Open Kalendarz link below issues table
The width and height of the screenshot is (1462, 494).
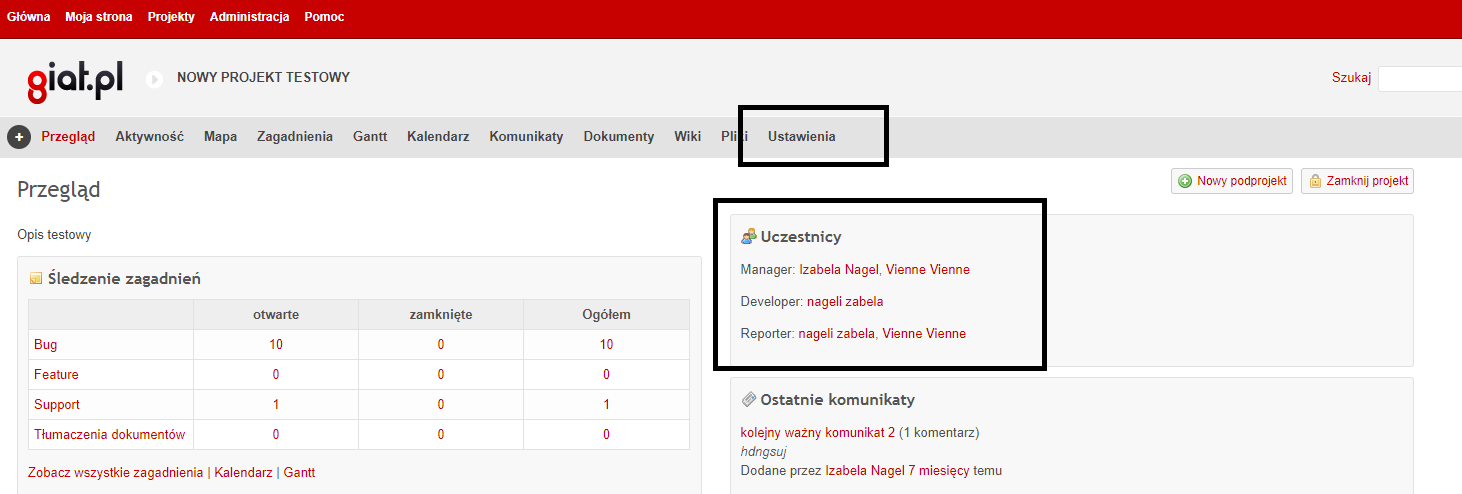[x=243, y=472]
